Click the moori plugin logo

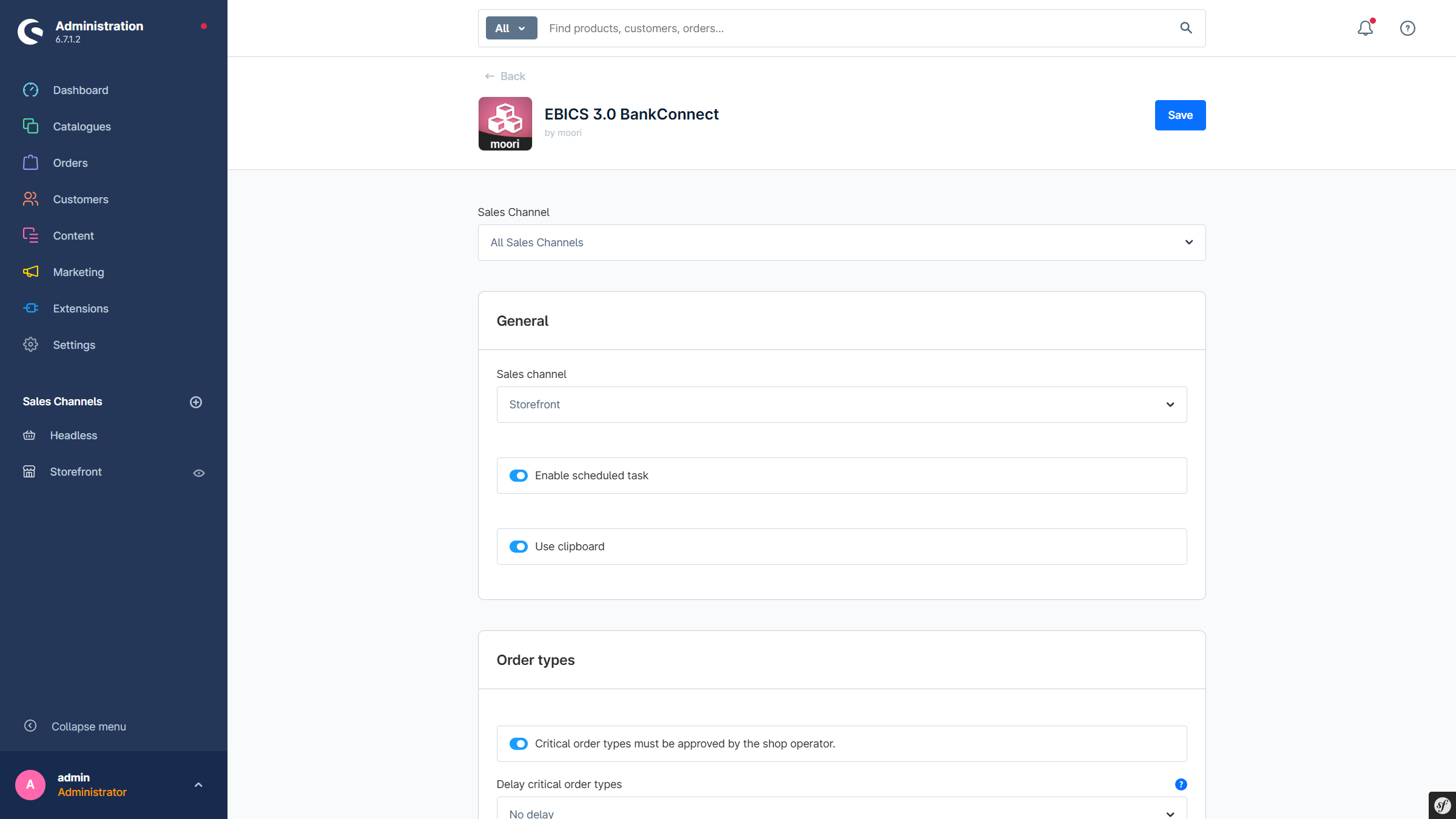pos(505,124)
